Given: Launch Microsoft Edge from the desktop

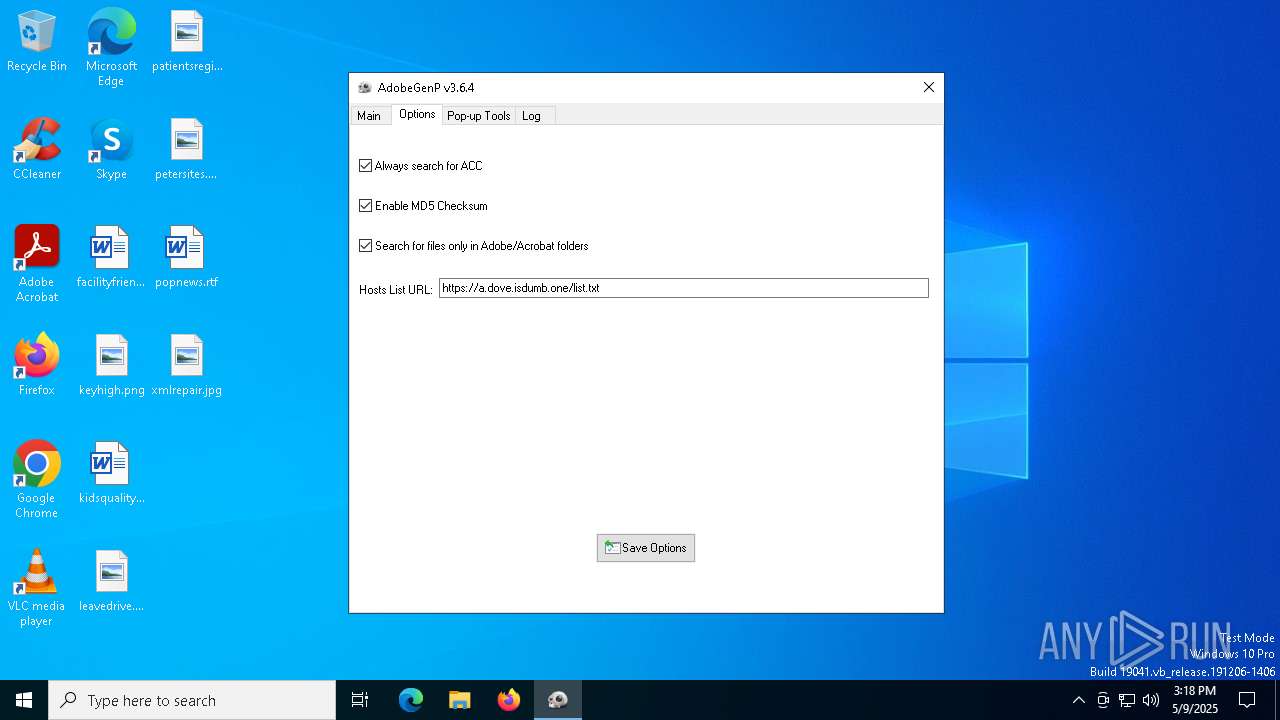Looking at the screenshot, I should click(111, 47).
